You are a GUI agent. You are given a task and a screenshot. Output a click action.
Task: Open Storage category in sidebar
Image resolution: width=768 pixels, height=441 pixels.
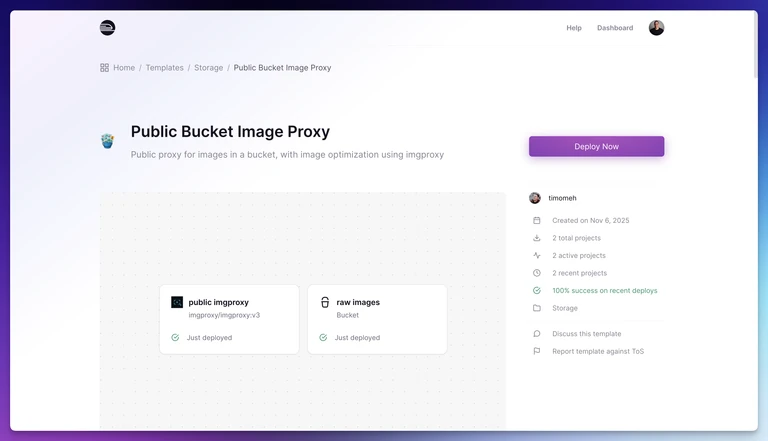coord(565,308)
